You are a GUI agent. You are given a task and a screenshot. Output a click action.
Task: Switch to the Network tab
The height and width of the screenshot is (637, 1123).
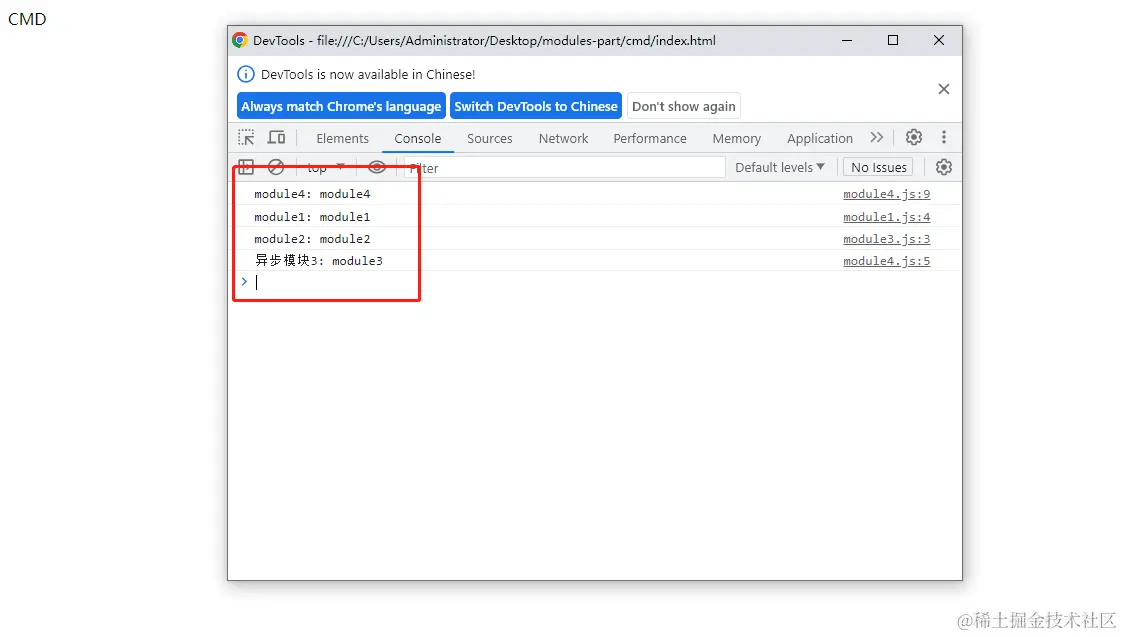coord(564,138)
